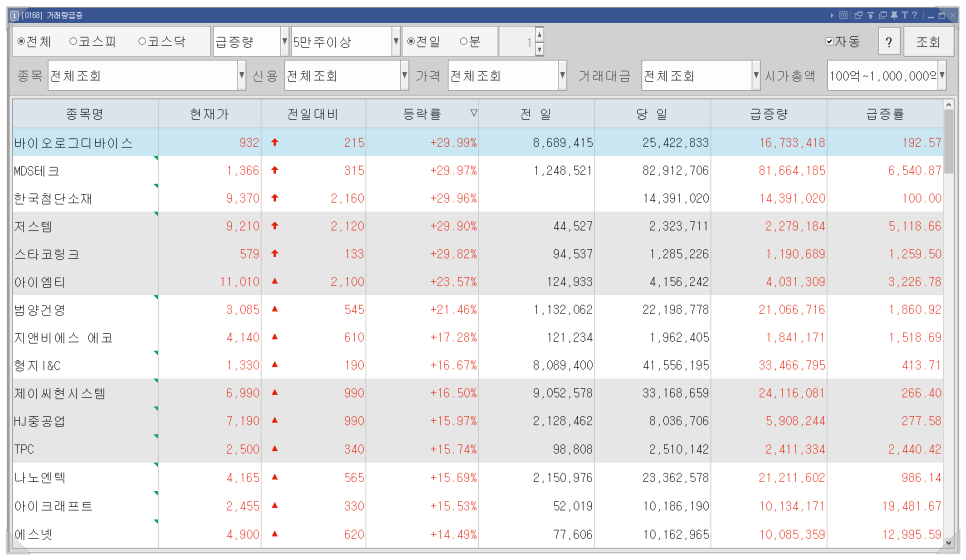Viewport: 966px width, 560px height.
Task: Click the minute value input field
Action: coord(516,42)
